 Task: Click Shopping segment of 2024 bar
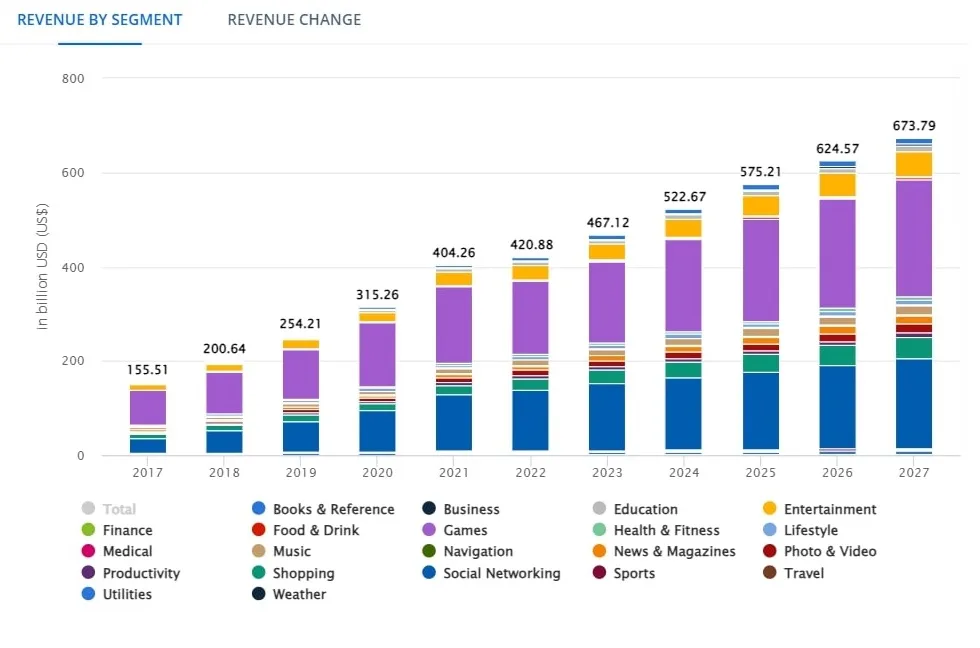point(684,370)
